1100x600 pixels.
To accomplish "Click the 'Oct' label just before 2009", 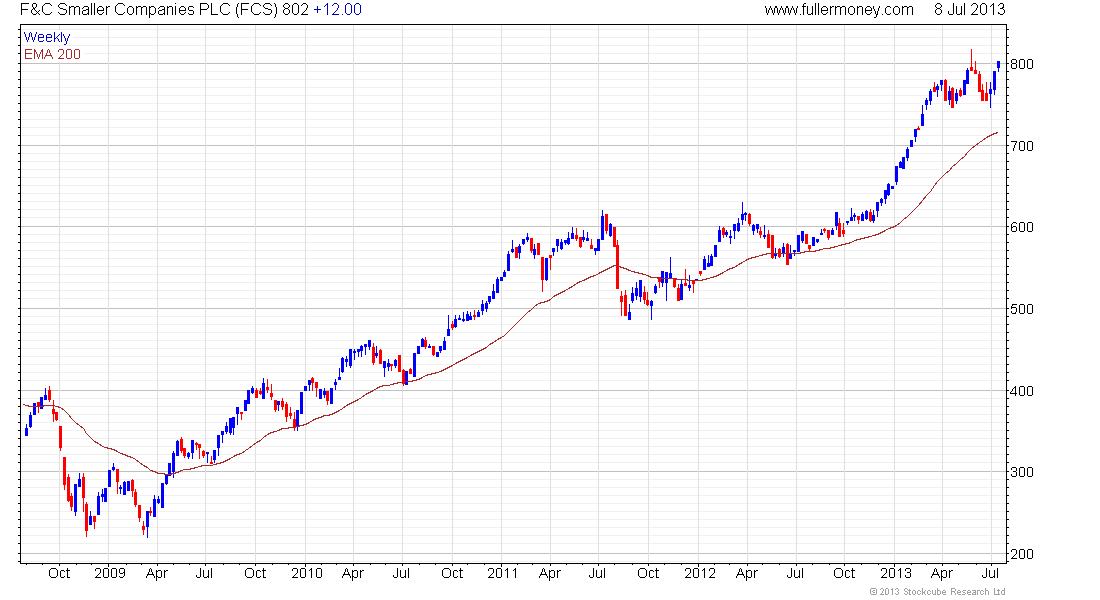I will click(x=59, y=573).
